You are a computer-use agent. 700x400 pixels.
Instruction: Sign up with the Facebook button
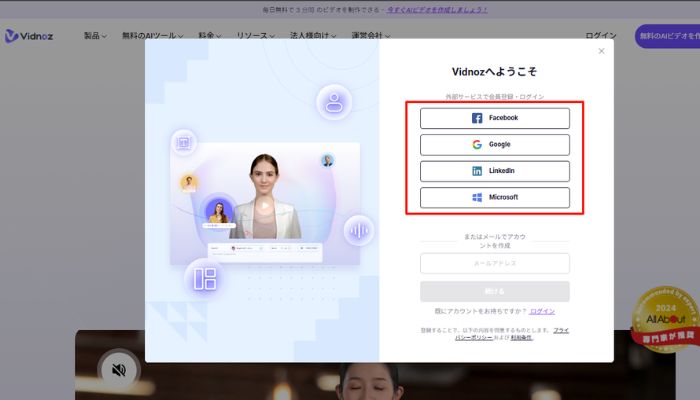pos(495,118)
